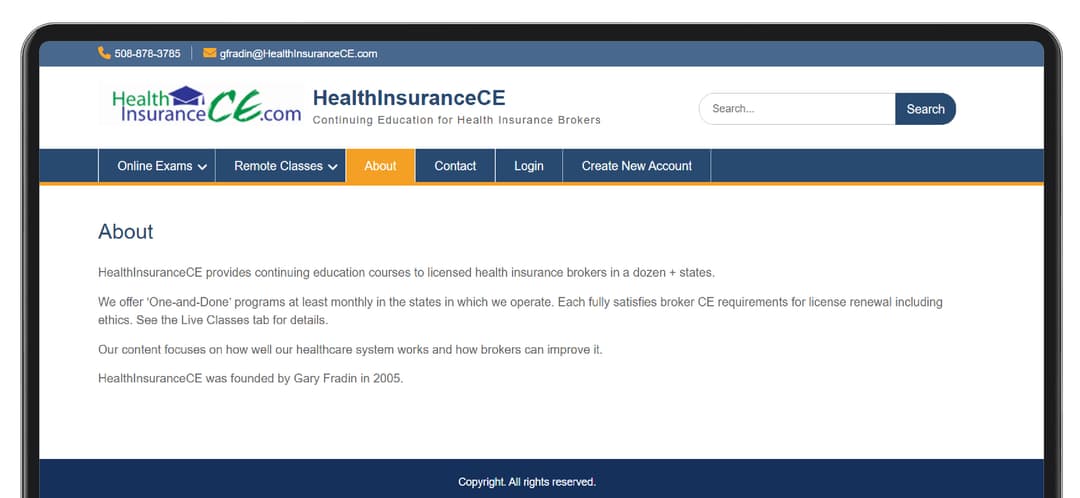Viewport: 1080px width, 498px height.
Task: Click the orange envelope email icon
Action: click(x=209, y=53)
